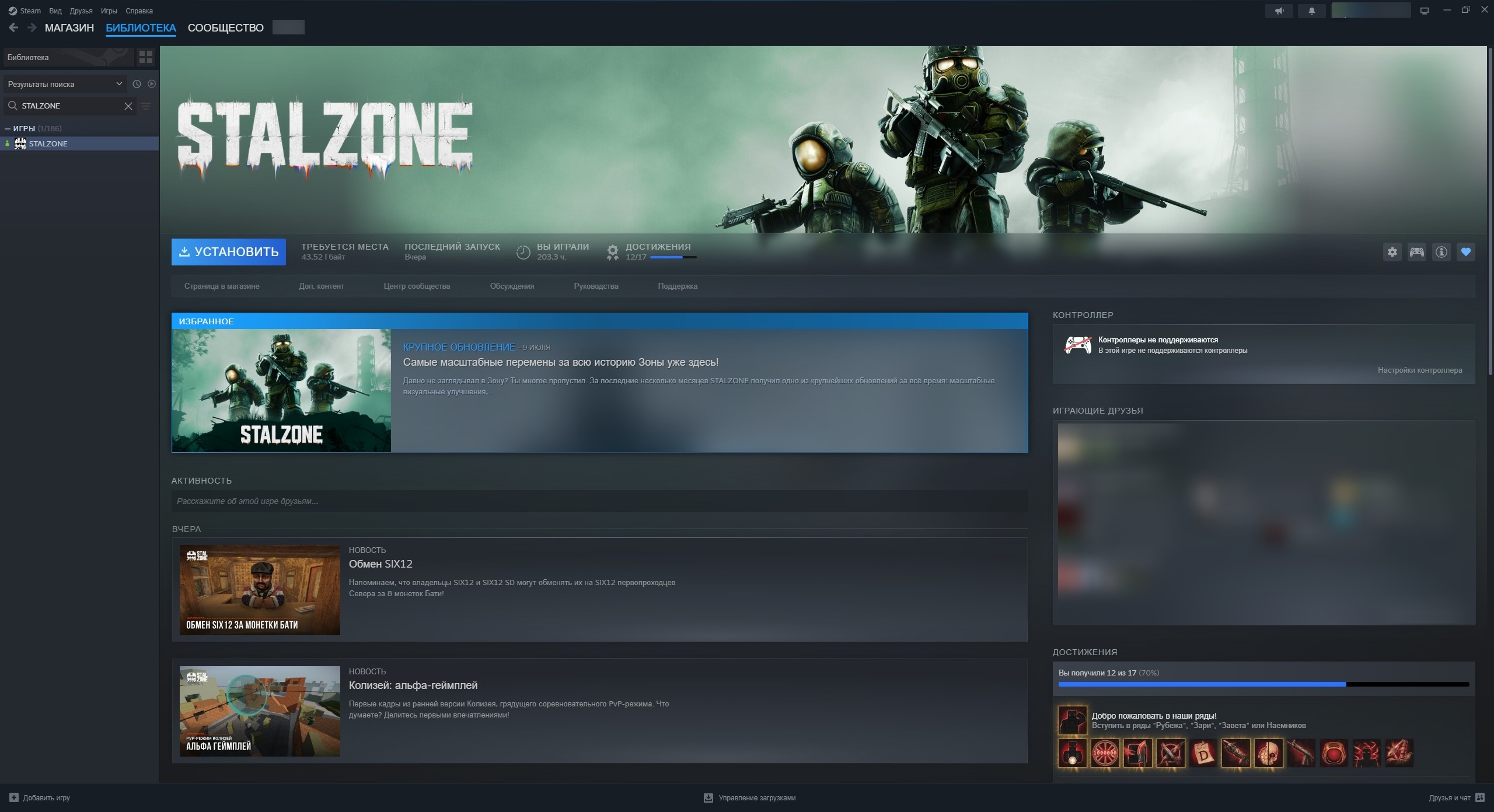The image size is (1494, 812).
Task: Click the plus icon to add a game
Action: coord(14,797)
